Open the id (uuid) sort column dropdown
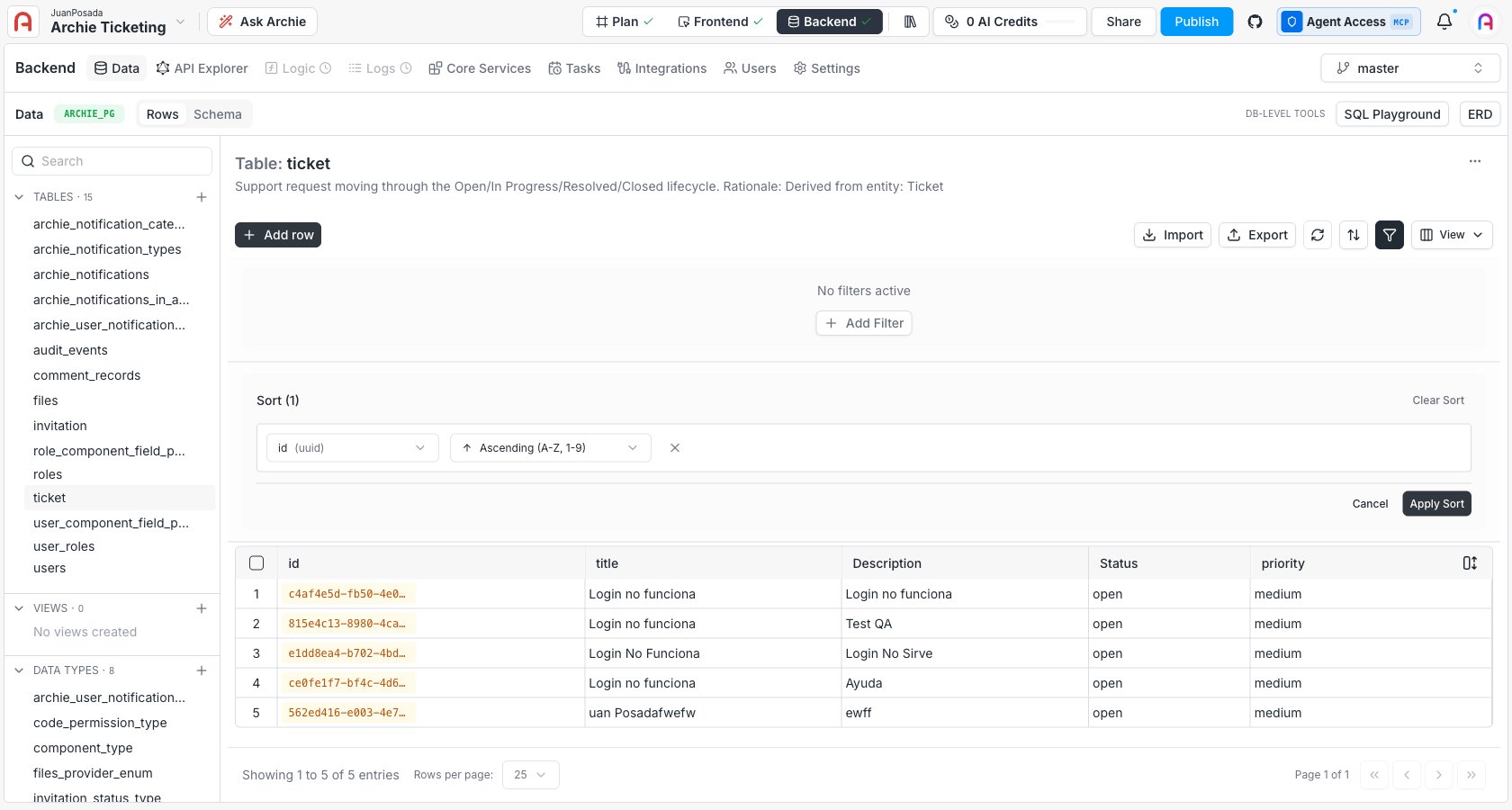Image resolution: width=1512 pixels, height=810 pixels. [x=353, y=447]
